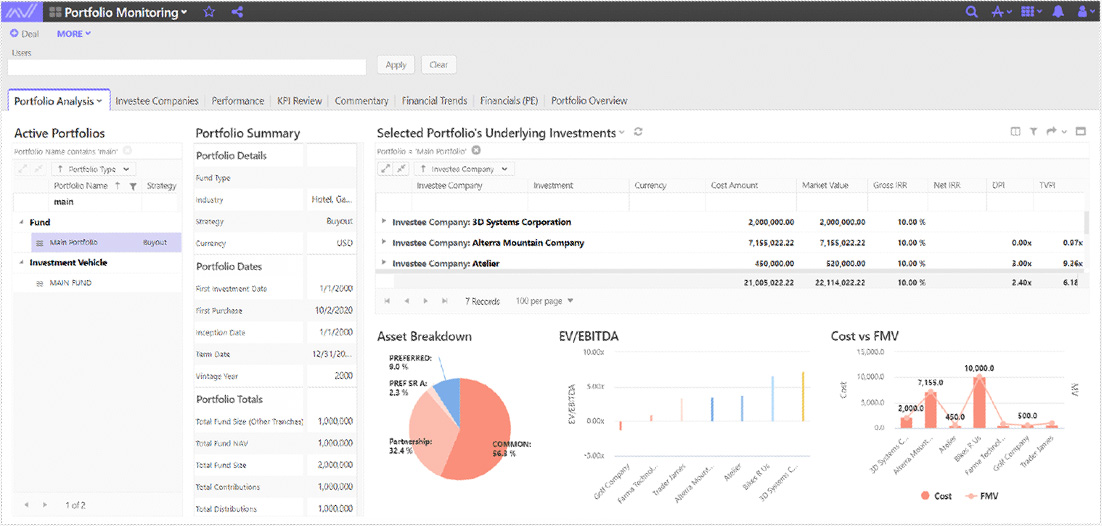This screenshot has width=1102, height=526.
Task: Open the apps grid menu in header
Action: pyautogui.click(x=1030, y=12)
